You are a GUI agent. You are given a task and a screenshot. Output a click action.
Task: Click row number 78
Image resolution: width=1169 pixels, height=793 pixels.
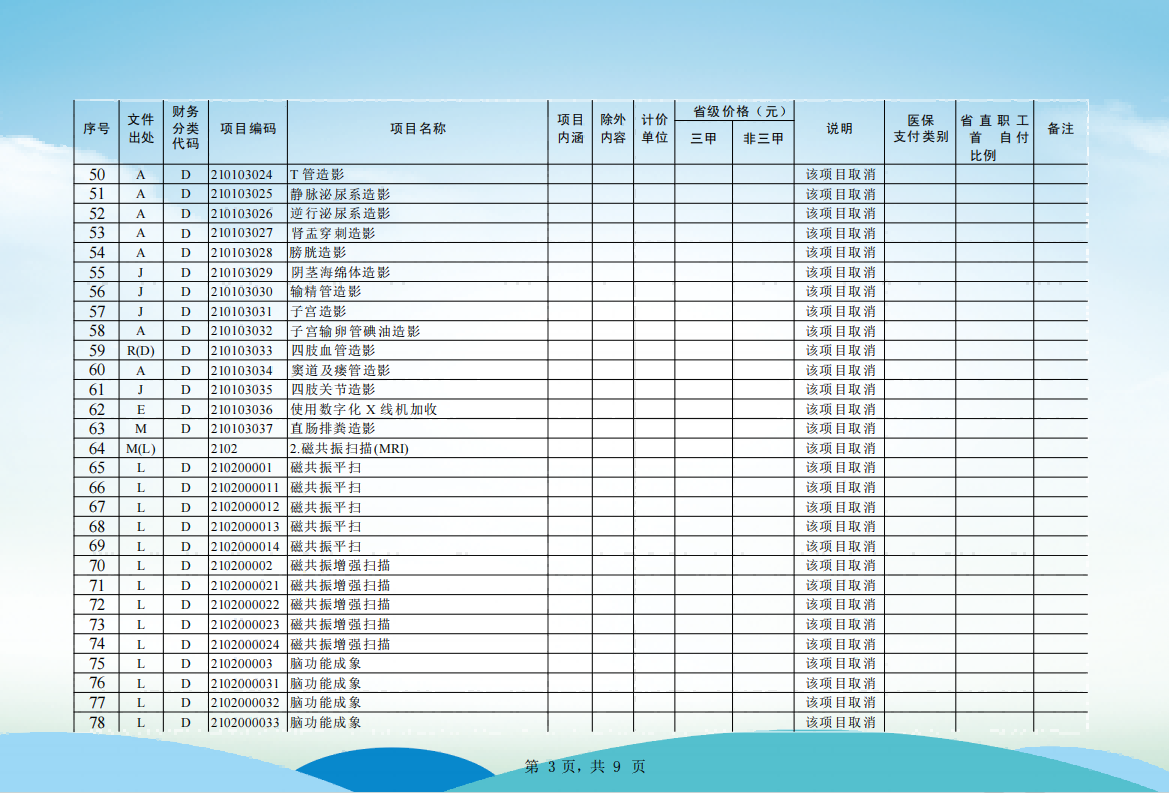[x=97, y=722]
